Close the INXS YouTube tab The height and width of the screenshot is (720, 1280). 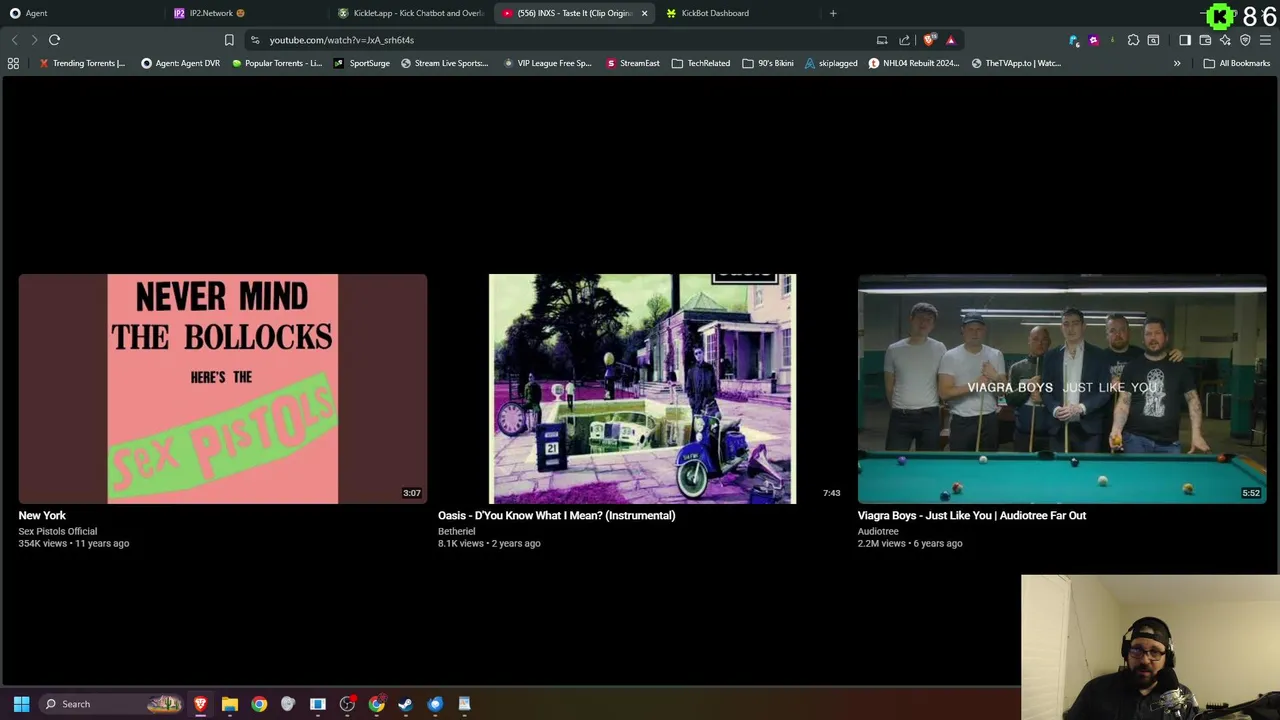(644, 13)
